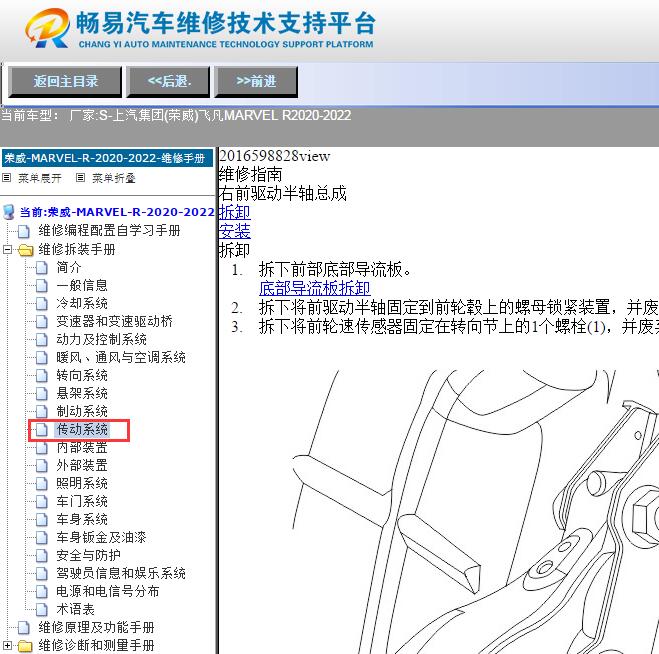Click the 维修拆装手册 open folder icon
The image size is (659, 654).
click(26, 250)
